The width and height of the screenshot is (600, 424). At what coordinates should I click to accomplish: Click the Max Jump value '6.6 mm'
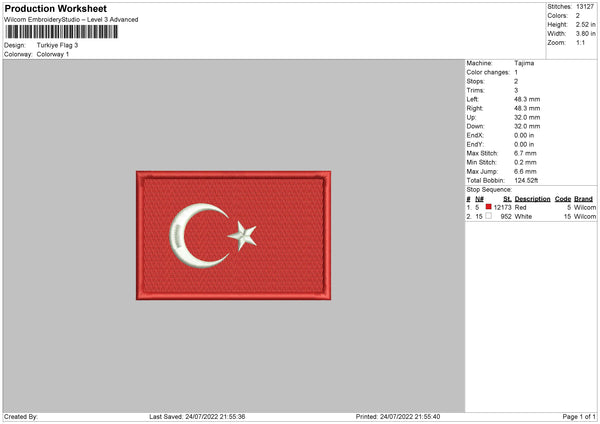click(525, 171)
